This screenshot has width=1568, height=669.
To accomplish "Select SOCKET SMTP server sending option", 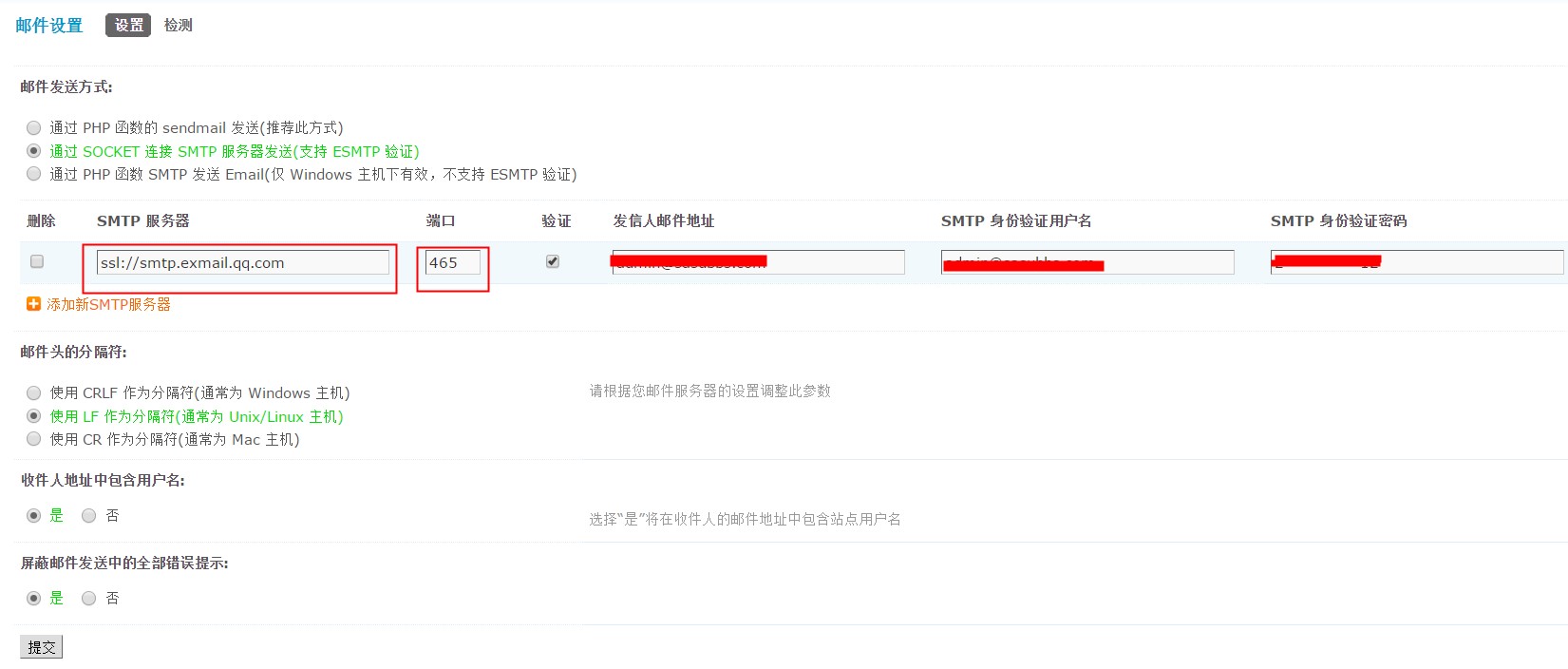I will tap(34, 151).
